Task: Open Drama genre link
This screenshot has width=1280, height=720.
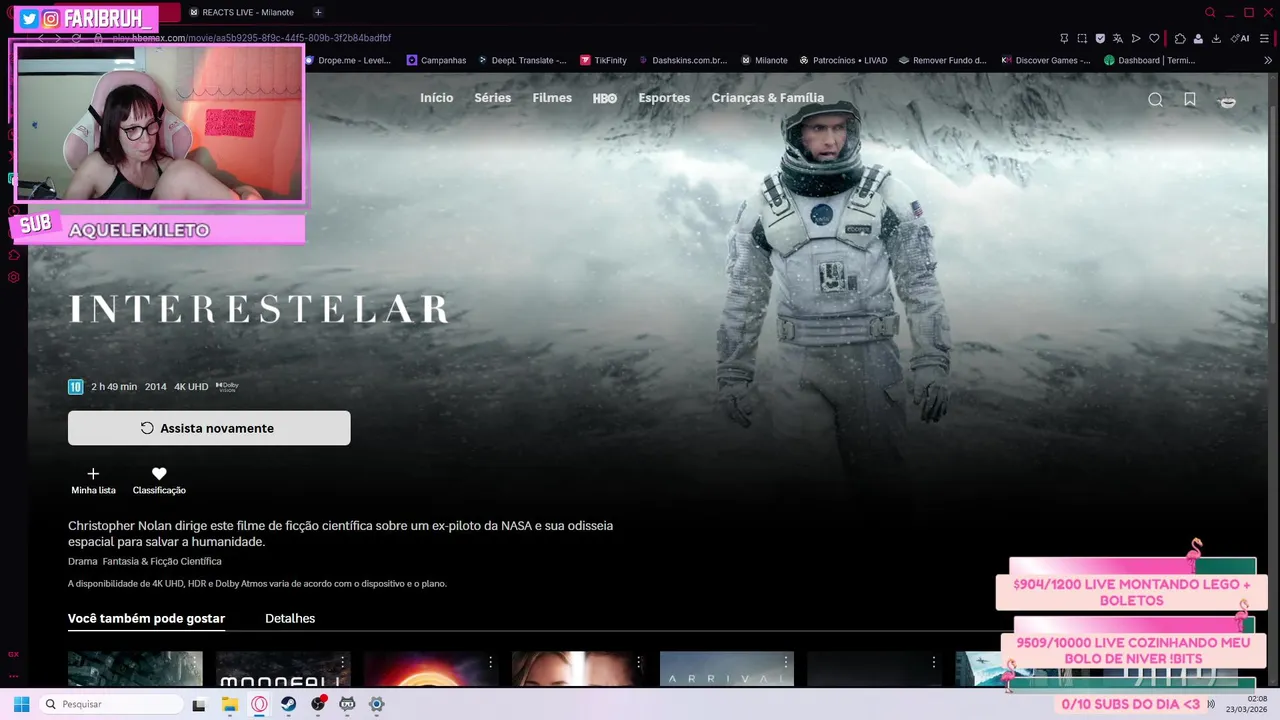Action: (82, 562)
